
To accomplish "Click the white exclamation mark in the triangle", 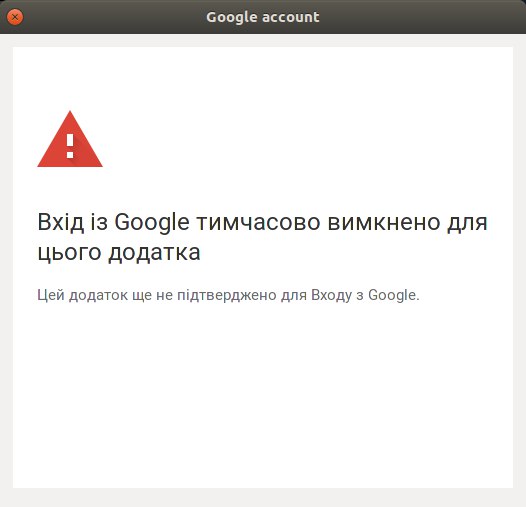I will (x=70, y=146).
